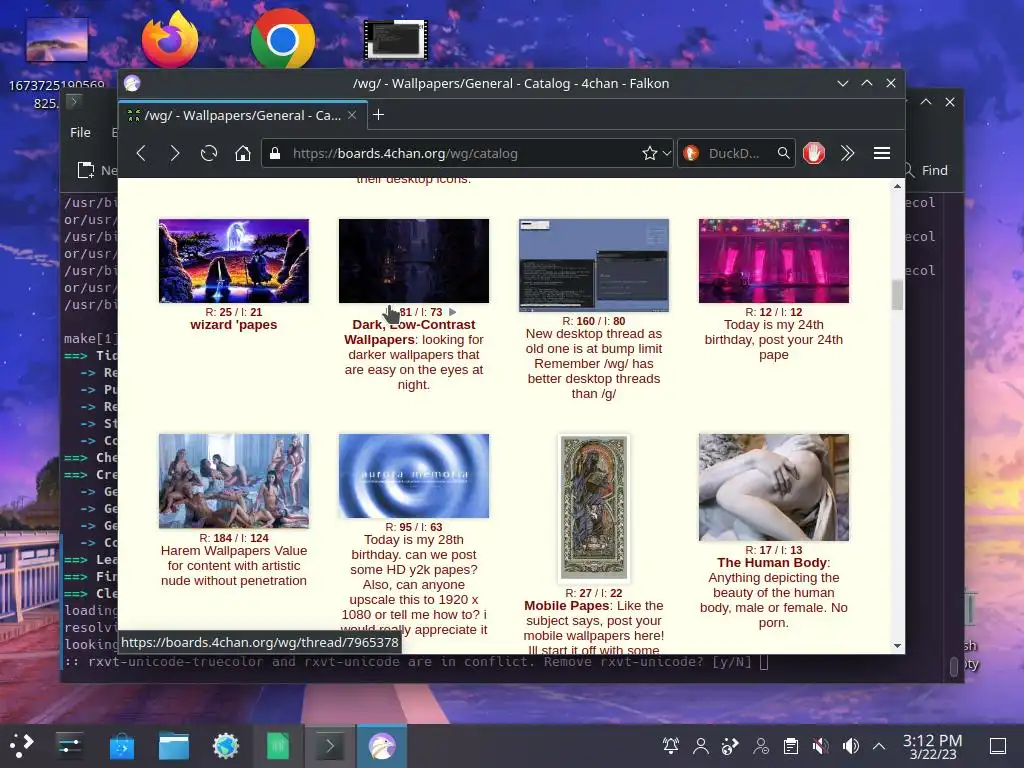This screenshot has height=768, width=1024.
Task: Click the search magnifier icon in Falkon
Action: 784,153
